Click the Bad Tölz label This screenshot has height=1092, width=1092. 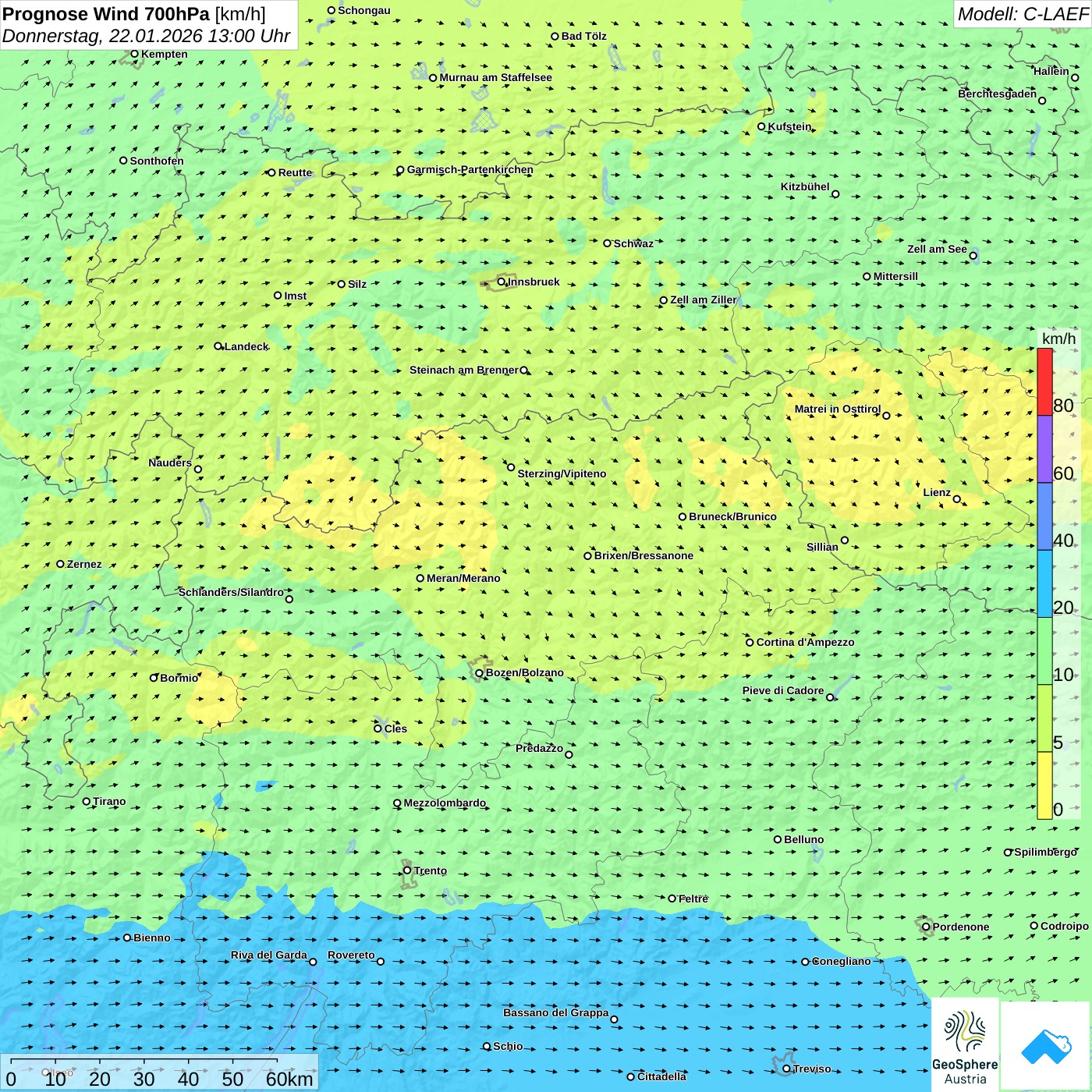click(584, 36)
